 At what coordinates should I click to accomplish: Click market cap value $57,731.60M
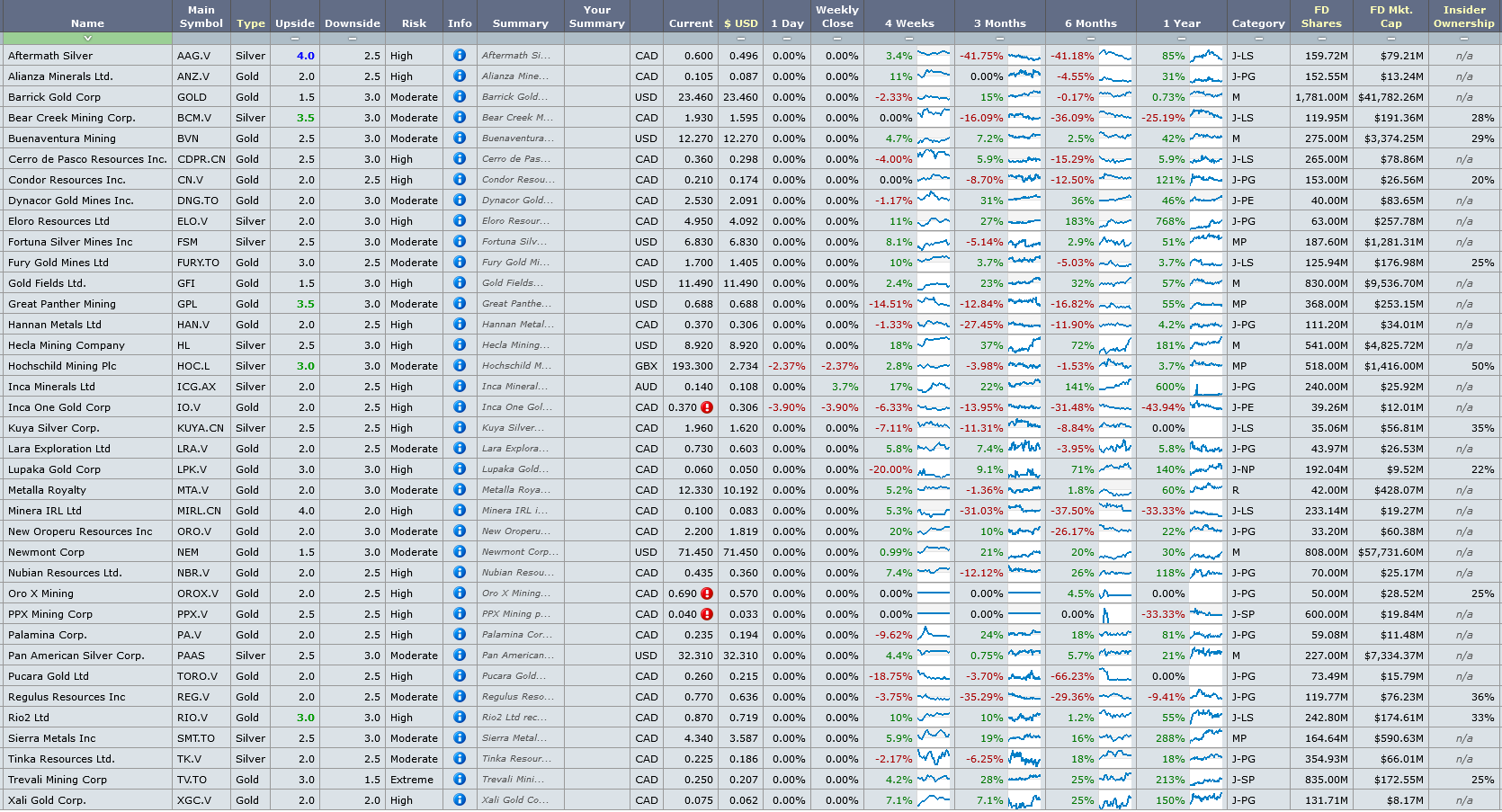[x=1390, y=552]
